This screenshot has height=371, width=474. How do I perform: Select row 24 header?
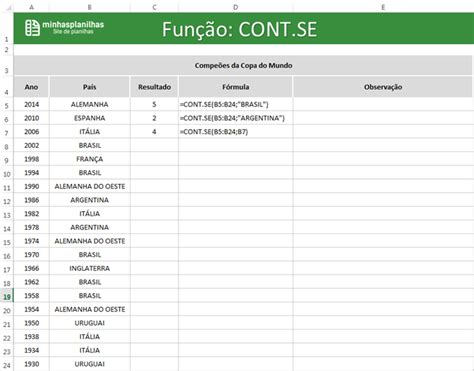point(7,365)
